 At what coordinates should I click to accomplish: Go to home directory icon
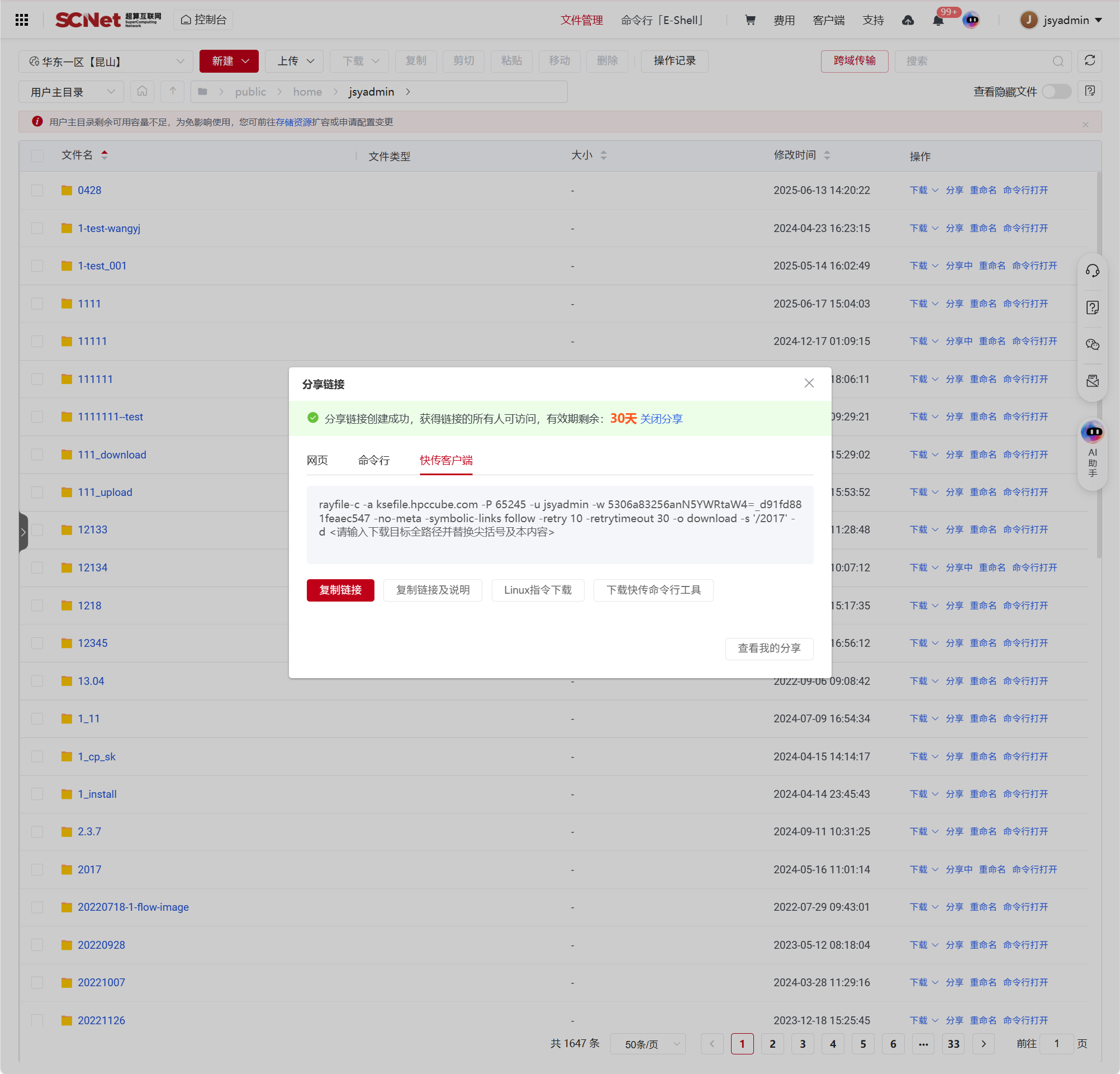click(x=142, y=92)
